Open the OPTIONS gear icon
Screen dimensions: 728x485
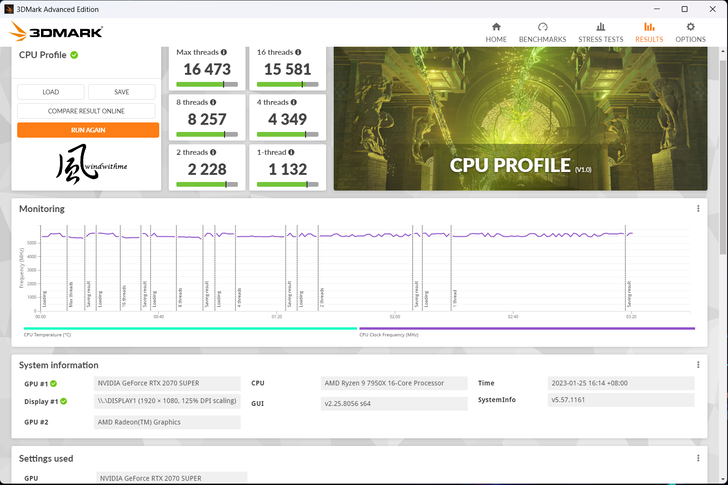(x=690, y=28)
